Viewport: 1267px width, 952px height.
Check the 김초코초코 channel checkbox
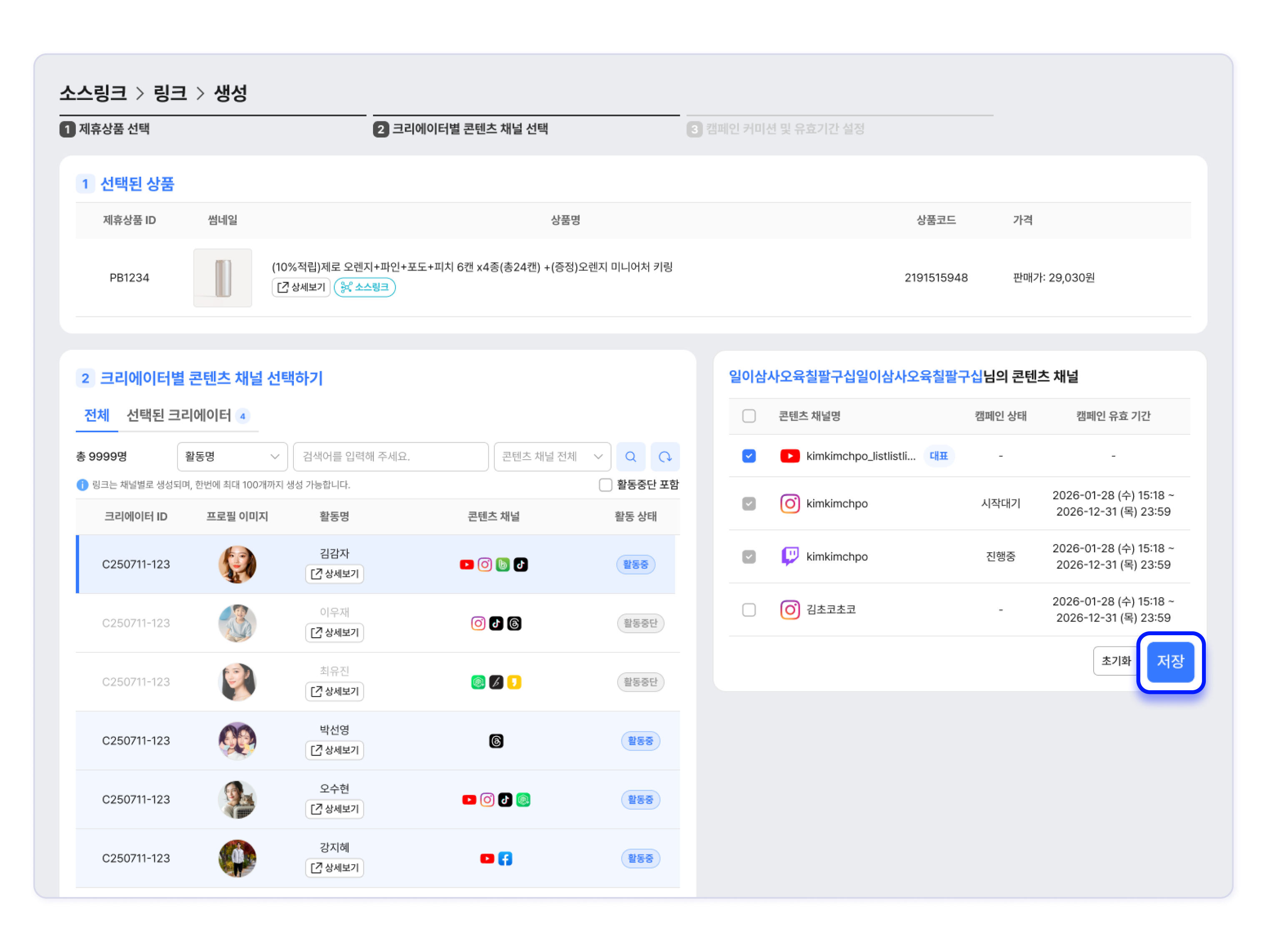[x=749, y=609]
